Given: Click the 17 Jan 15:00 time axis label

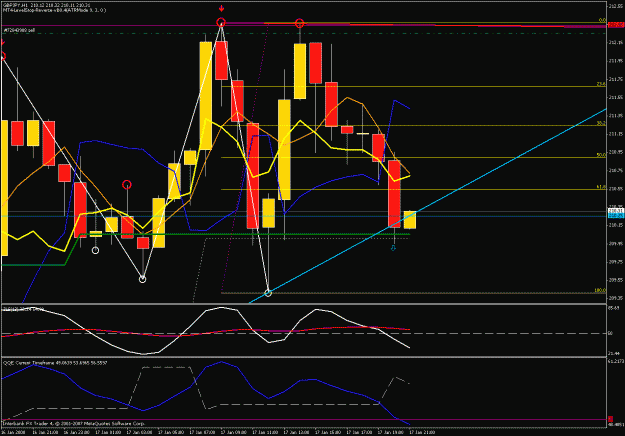Looking at the screenshot, I should pyautogui.click(x=328, y=432).
